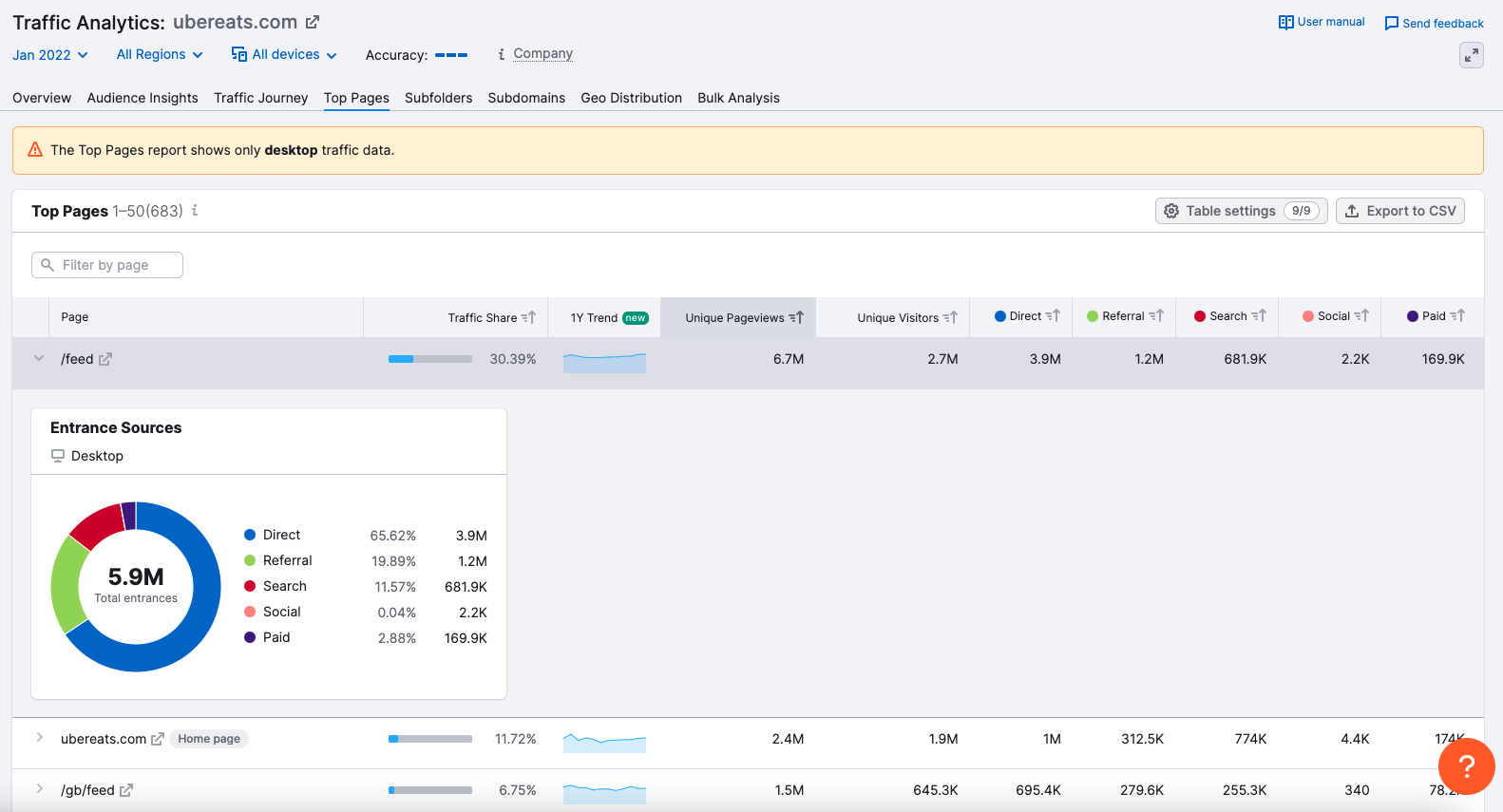Switch to Traffic Journey tab
This screenshot has height=812, width=1503.
click(261, 98)
